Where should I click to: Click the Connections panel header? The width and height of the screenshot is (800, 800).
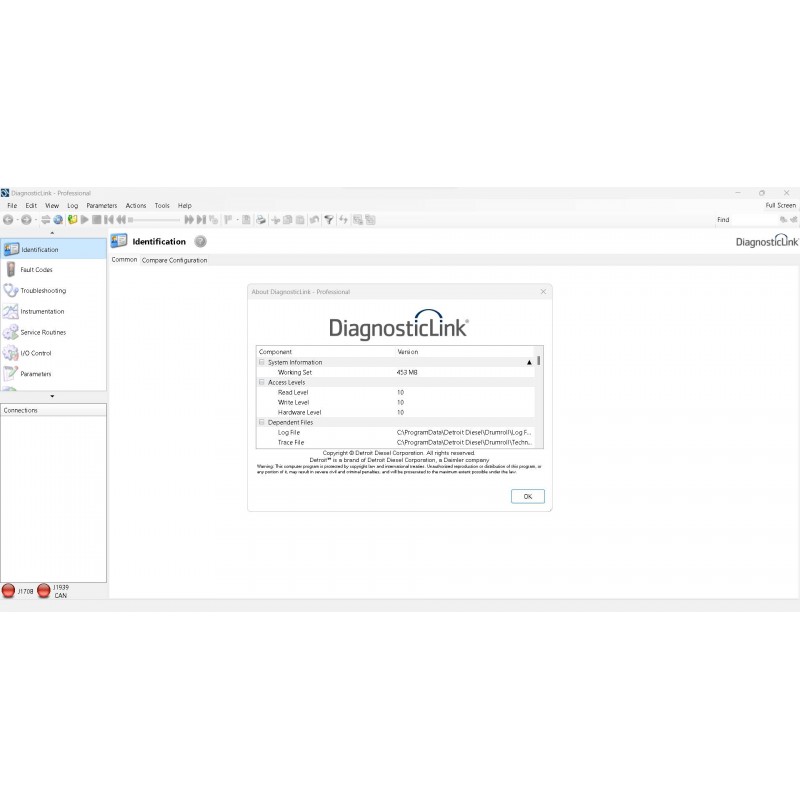click(x=54, y=410)
